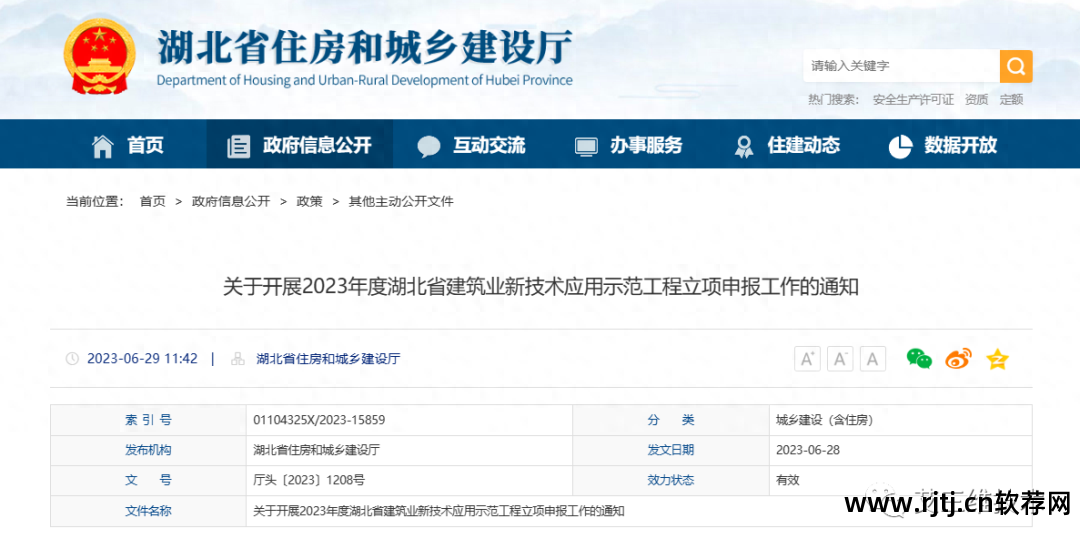Click hot search link 资质
The width and height of the screenshot is (1080, 549).
pyautogui.click(x=977, y=100)
